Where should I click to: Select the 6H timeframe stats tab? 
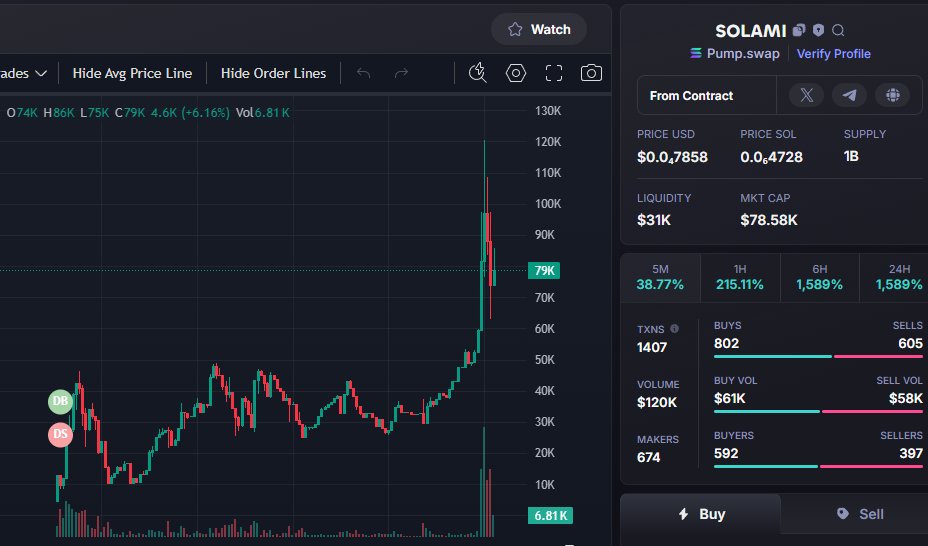point(819,277)
